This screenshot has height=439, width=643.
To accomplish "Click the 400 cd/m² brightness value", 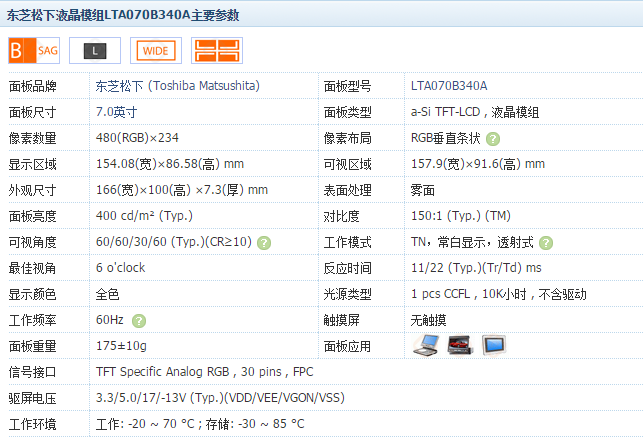I will [144, 216].
